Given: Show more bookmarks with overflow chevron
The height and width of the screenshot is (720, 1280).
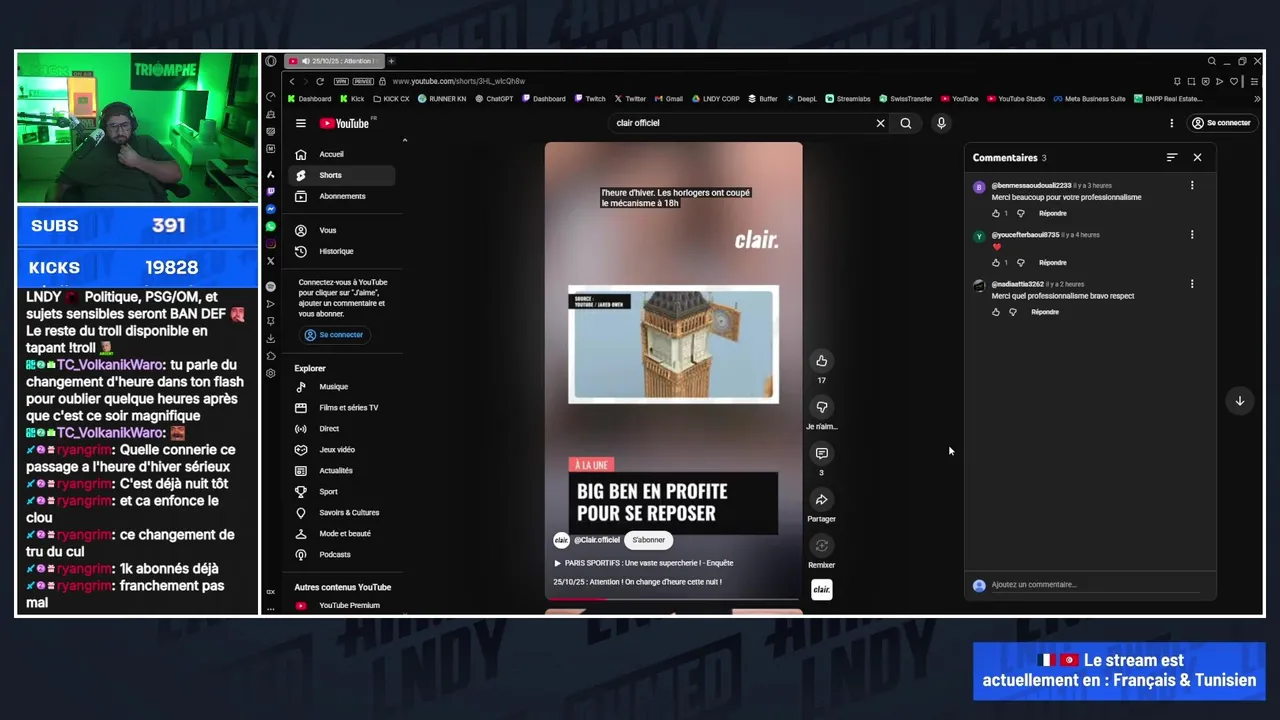Looking at the screenshot, I should point(1257,99).
